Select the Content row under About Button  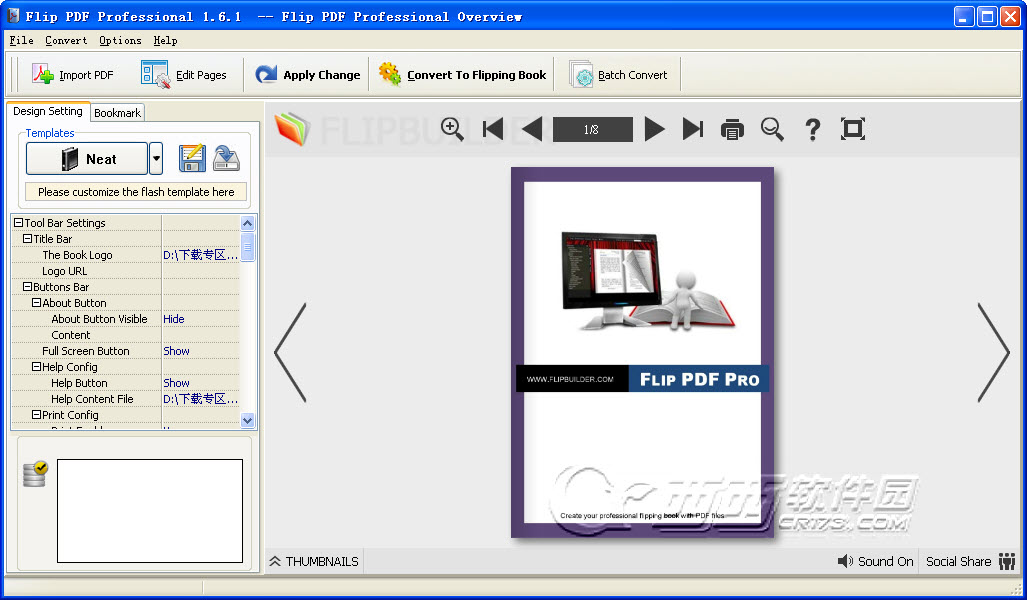[x=126, y=335]
